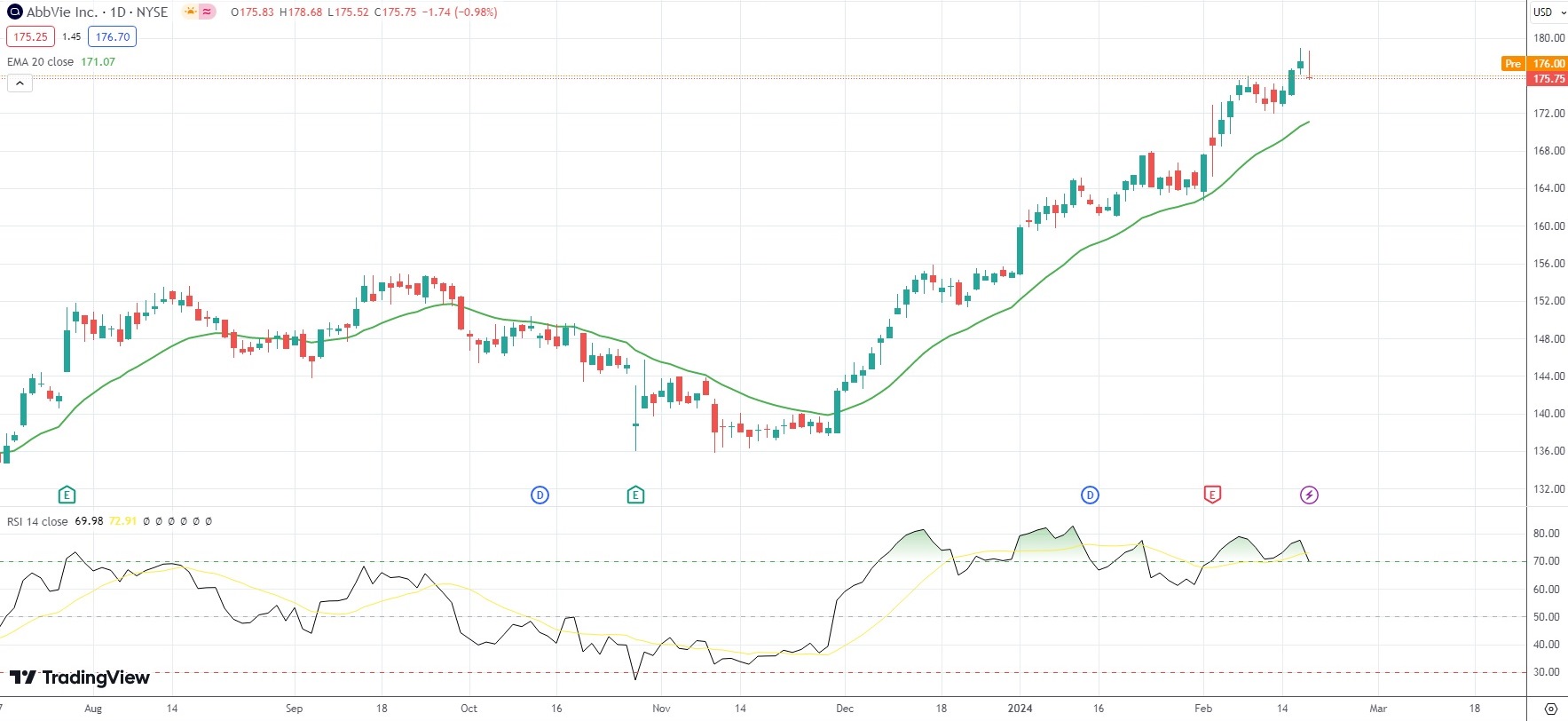Viewport: 1568px width, 721px height.
Task: Open chart settings hexagon icon
Action: (1550, 709)
